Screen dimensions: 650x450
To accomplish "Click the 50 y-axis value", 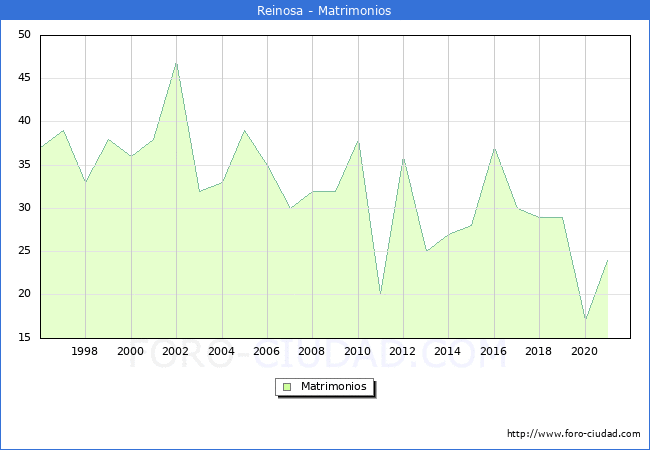I will click(24, 35).
